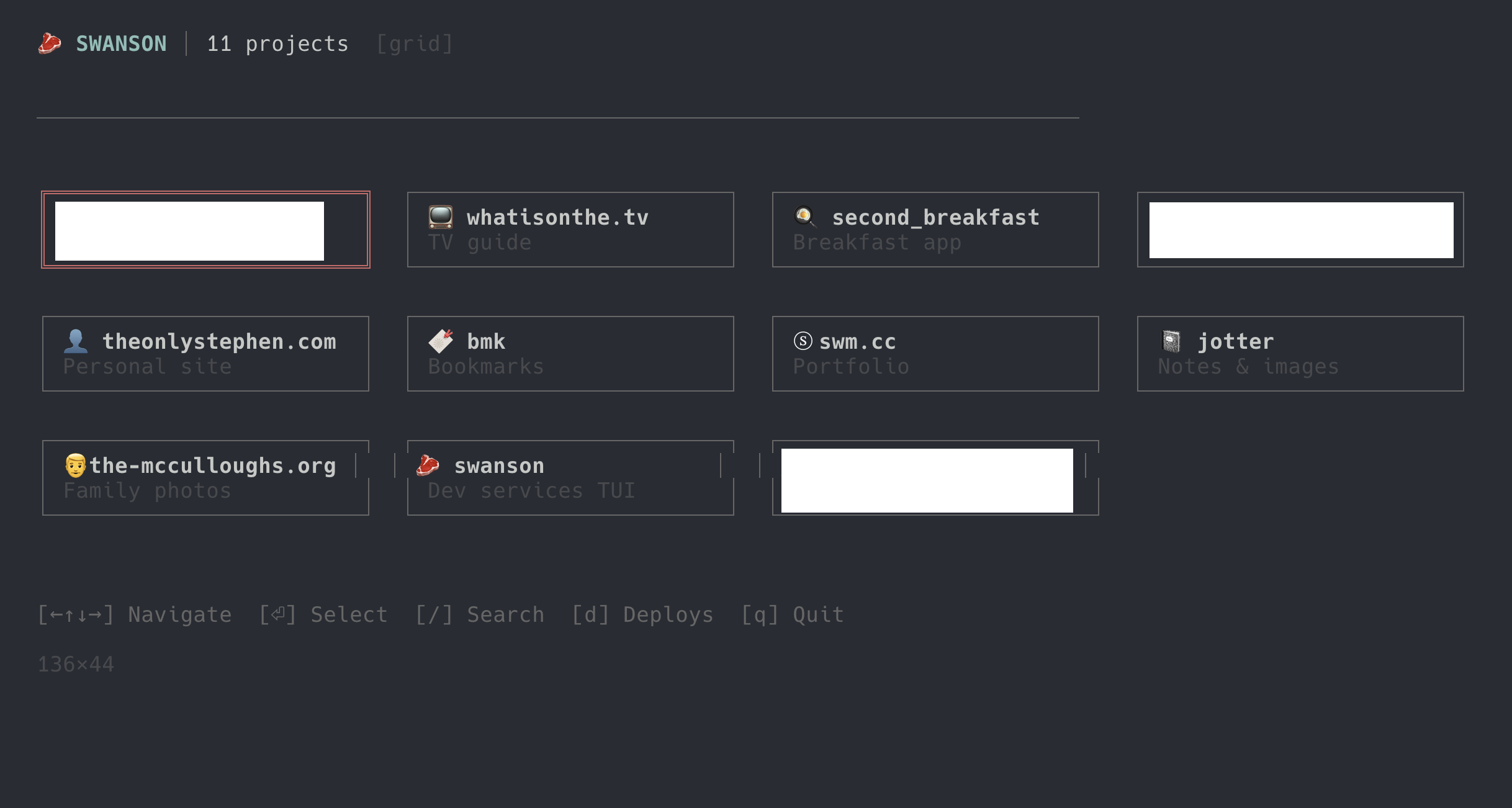The width and height of the screenshot is (1512, 808).
Task: Open the whatisonthe.tv project card
Action: [570, 229]
